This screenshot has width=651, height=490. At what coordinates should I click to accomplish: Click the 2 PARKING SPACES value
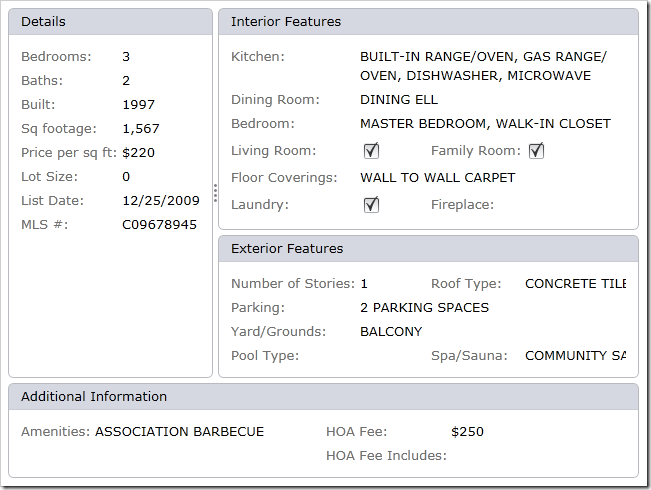point(424,308)
